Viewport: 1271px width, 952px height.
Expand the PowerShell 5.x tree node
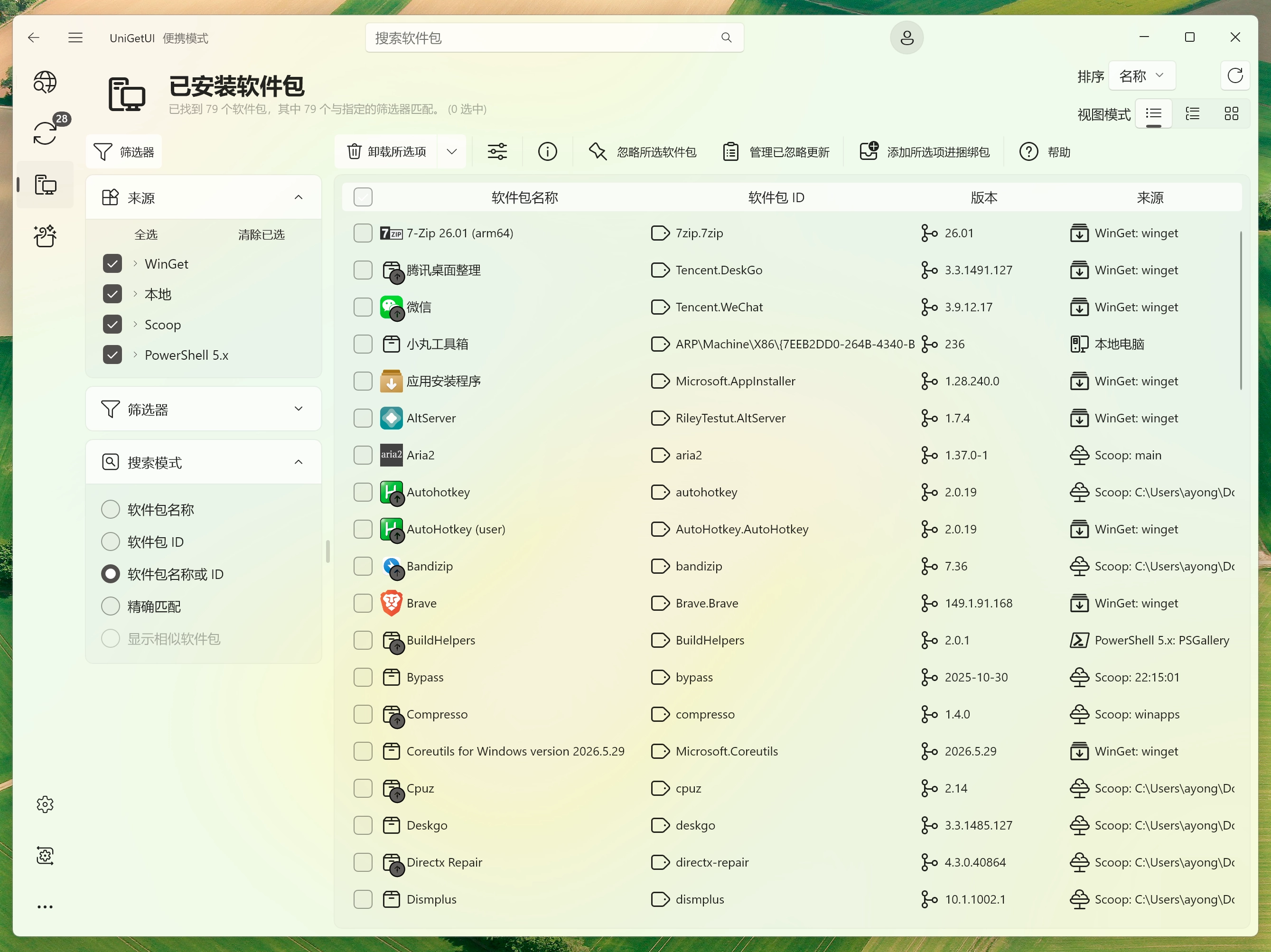point(135,355)
